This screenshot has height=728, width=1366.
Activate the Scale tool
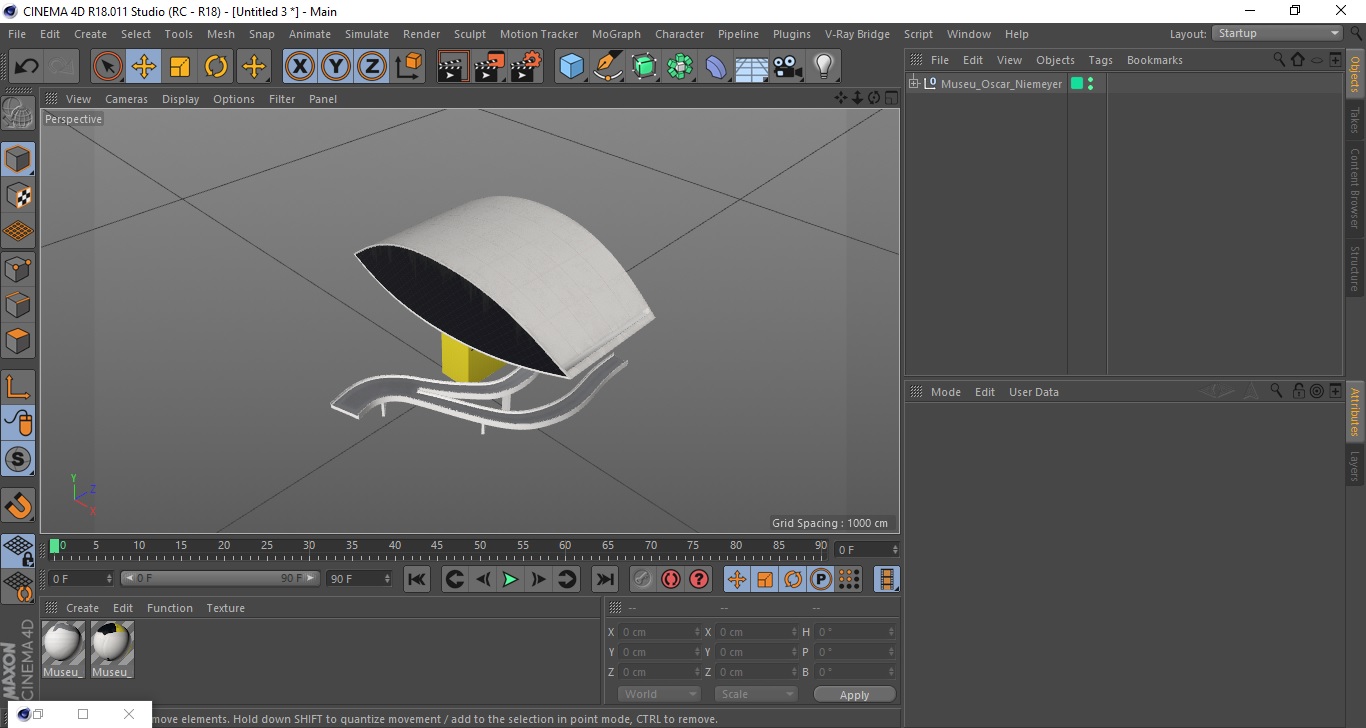click(x=180, y=67)
